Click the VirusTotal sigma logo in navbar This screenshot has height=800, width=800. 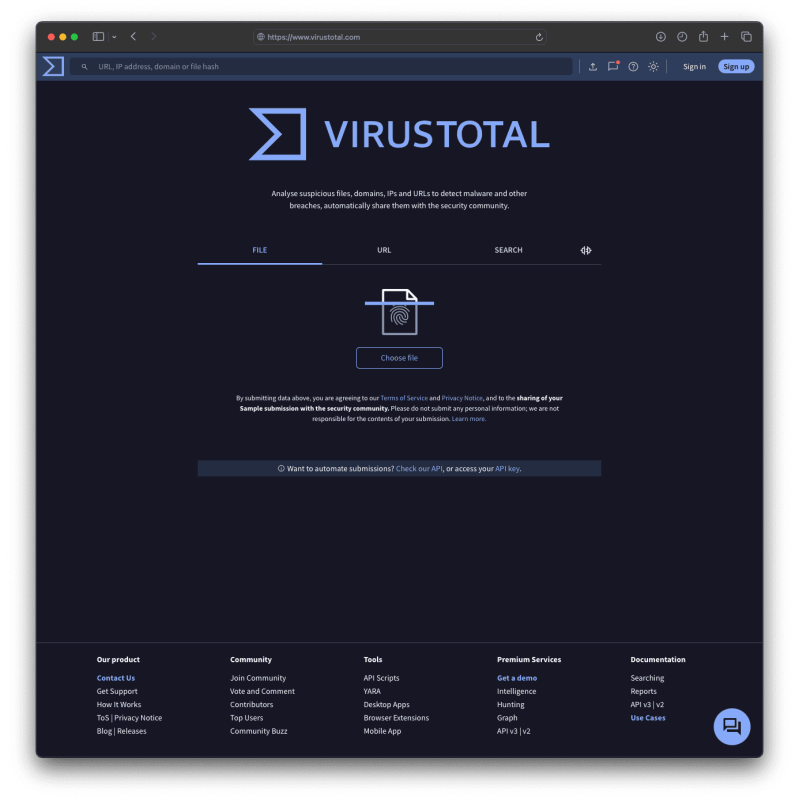click(x=53, y=66)
